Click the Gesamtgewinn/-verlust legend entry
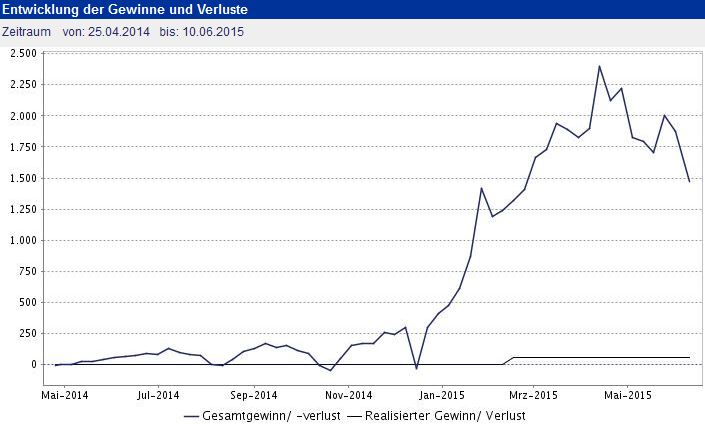This screenshot has height=424, width=705. (x=262, y=416)
